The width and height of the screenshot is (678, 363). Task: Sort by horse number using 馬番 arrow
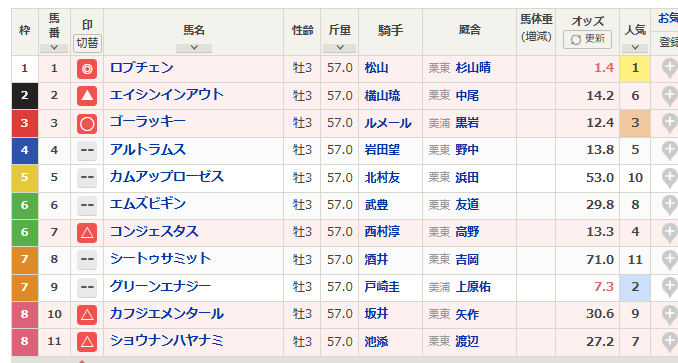(x=54, y=48)
